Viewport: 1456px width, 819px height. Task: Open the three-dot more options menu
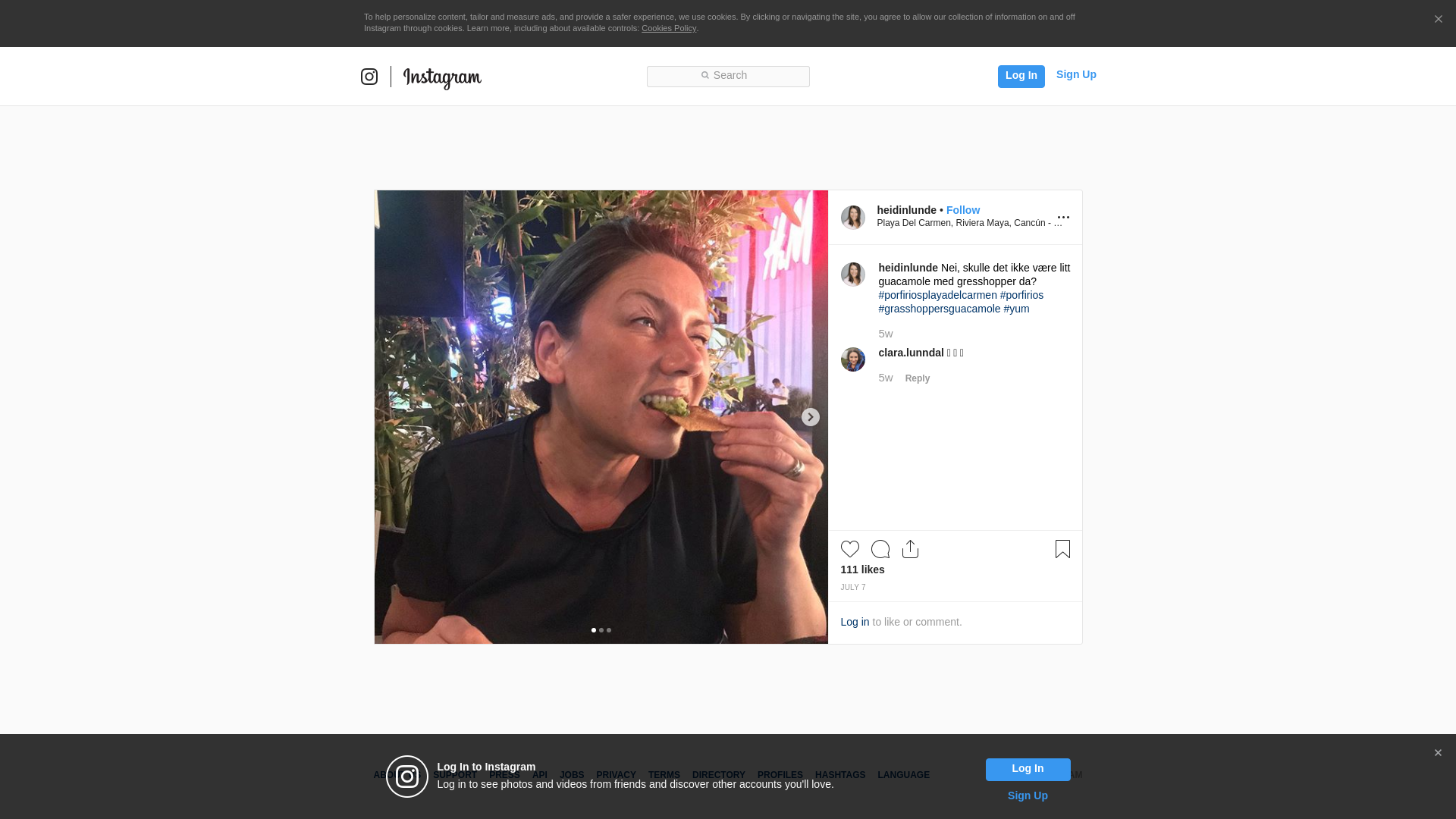1063,218
